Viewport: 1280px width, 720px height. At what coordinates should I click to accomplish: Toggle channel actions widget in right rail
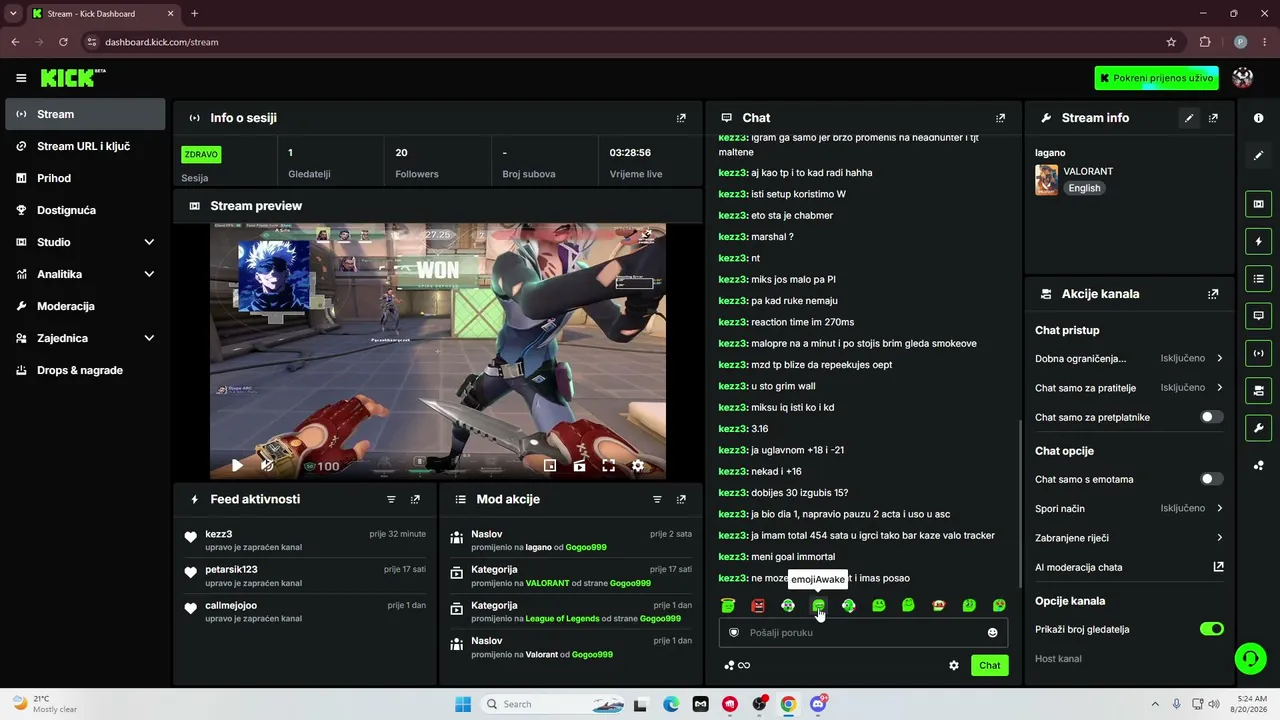click(x=1258, y=389)
